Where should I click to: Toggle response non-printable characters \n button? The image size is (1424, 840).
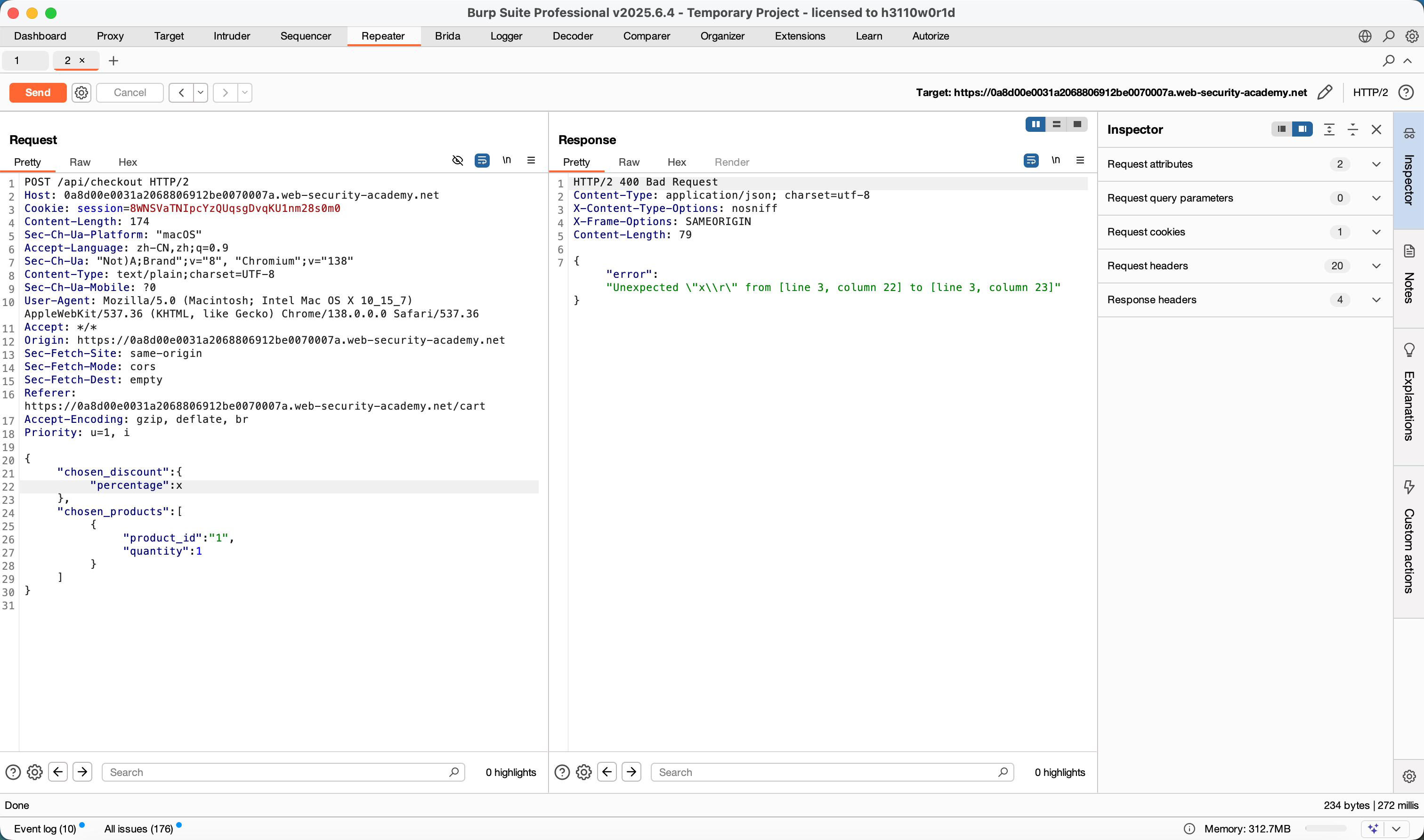[1056, 160]
